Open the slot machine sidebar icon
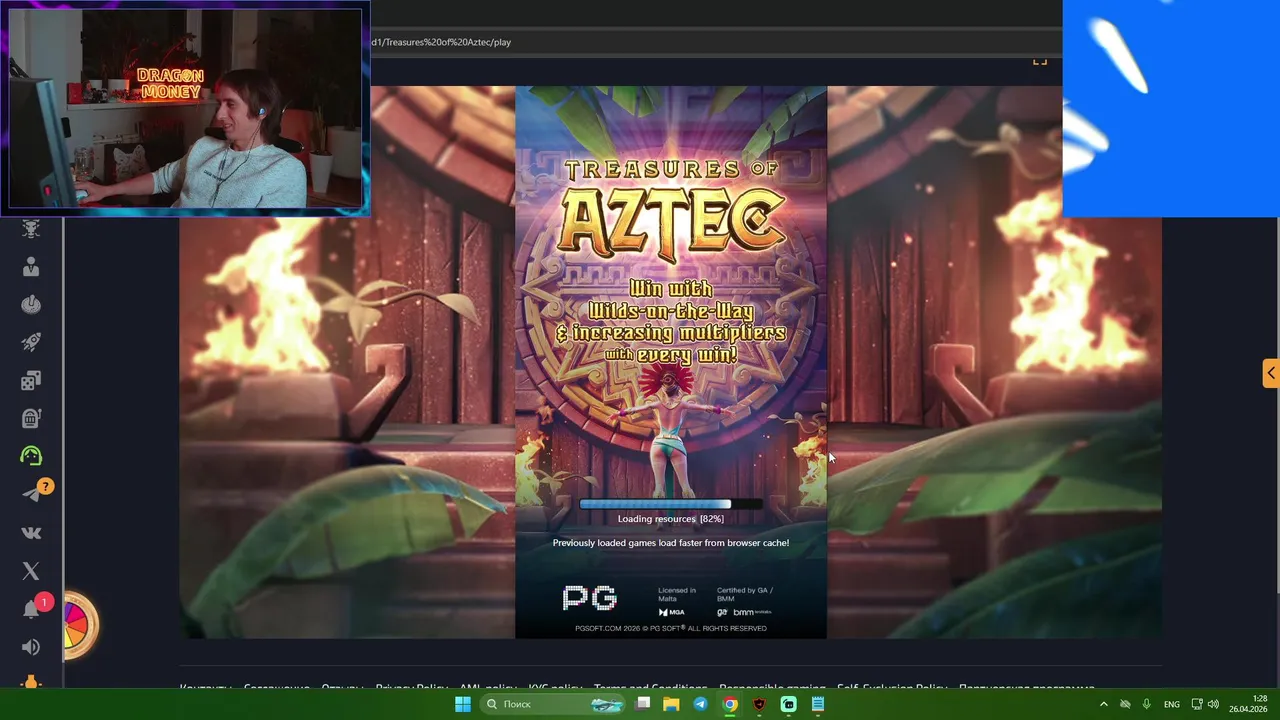1280x720 pixels. [x=31, y=418]
